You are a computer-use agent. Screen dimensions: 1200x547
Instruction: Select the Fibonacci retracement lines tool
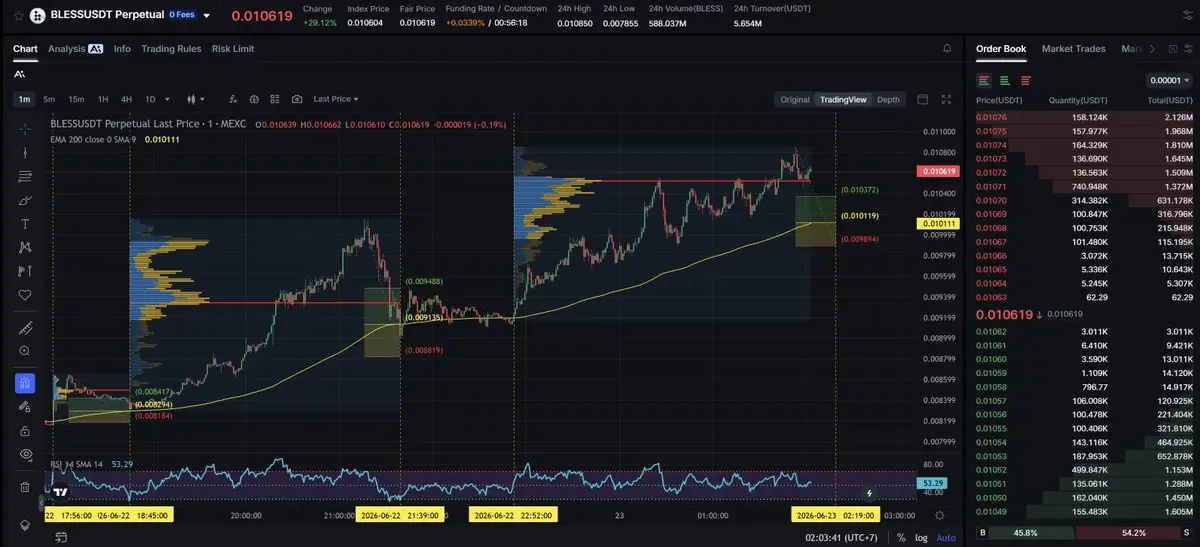(25, 177)
